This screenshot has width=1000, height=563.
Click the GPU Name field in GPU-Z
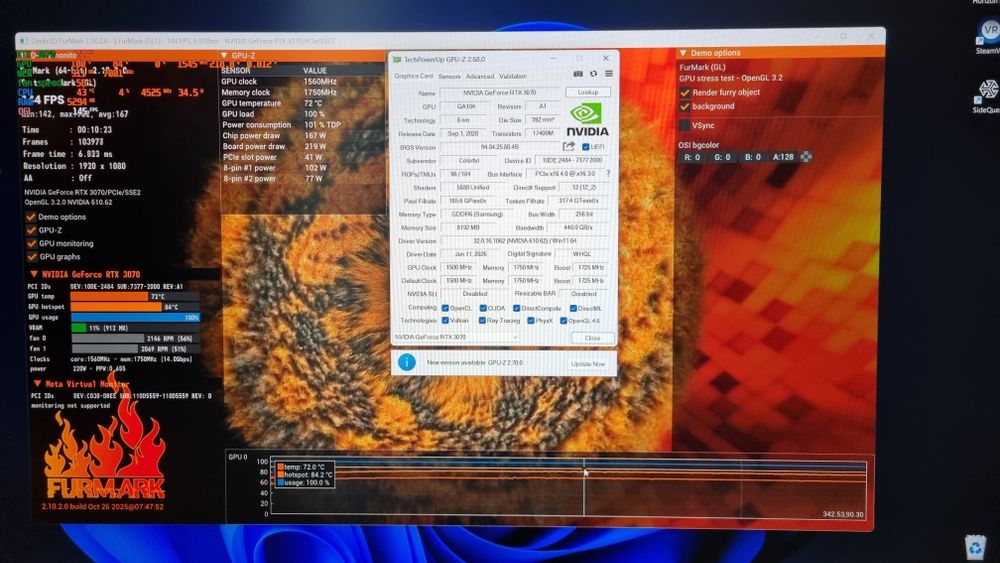click(x=499, y=92)
